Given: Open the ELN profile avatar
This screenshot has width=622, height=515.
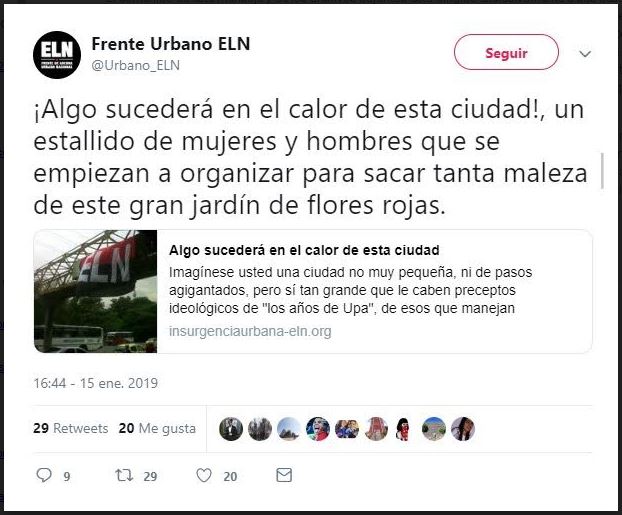Looking at the screenshot, I should click(57, 55).
